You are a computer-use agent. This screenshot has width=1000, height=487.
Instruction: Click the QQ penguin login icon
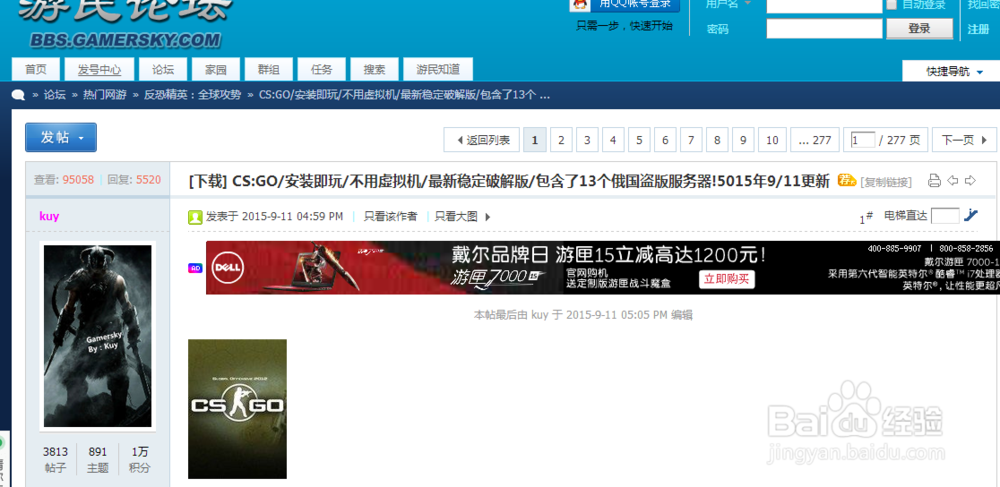pyautogui.click(x=579, y=5)
